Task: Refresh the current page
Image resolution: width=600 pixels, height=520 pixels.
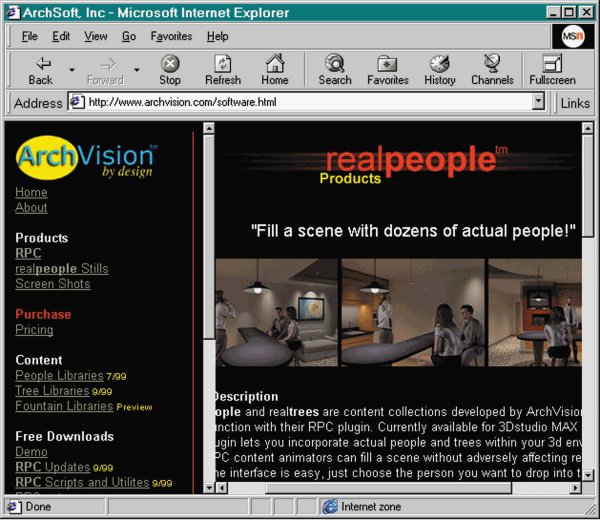Action: [x=223, y=70]
